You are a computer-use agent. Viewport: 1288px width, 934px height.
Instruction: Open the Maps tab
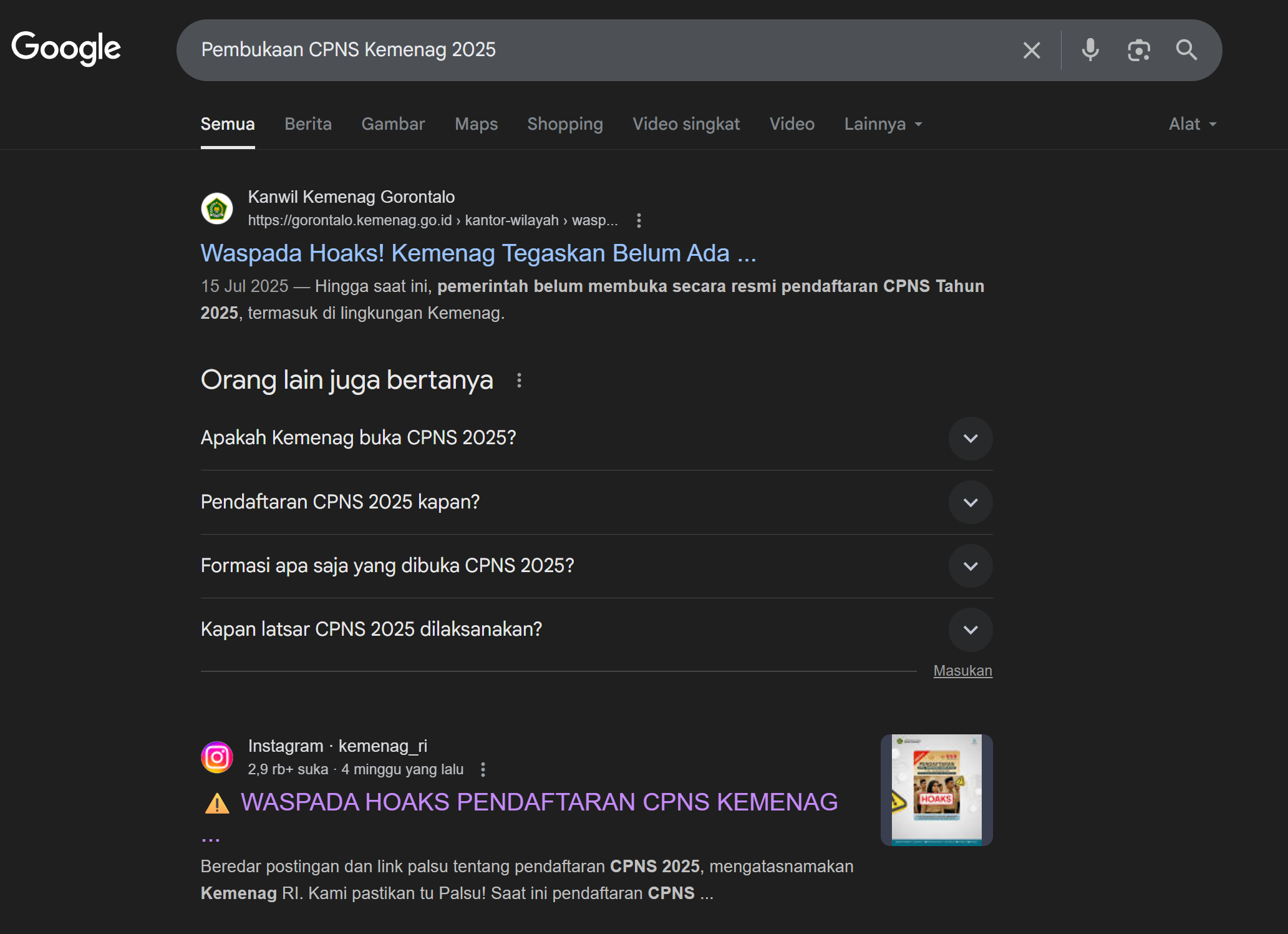(477, 124)
